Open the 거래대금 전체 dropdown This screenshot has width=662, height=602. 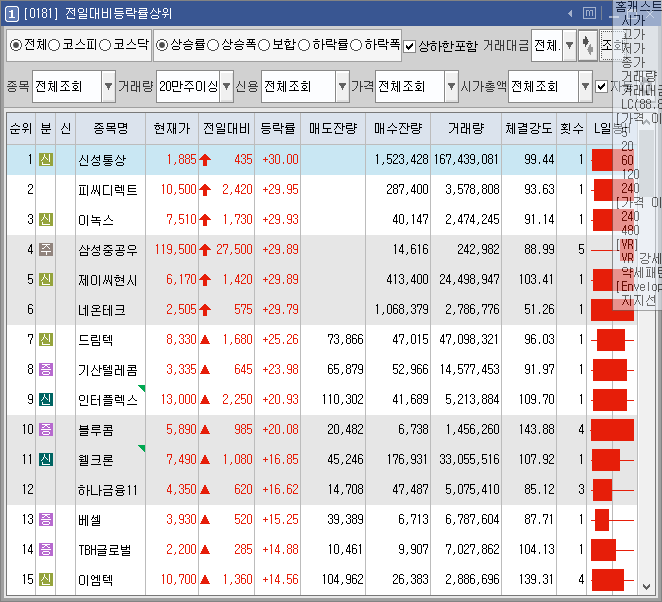click(x=570, y=45)
